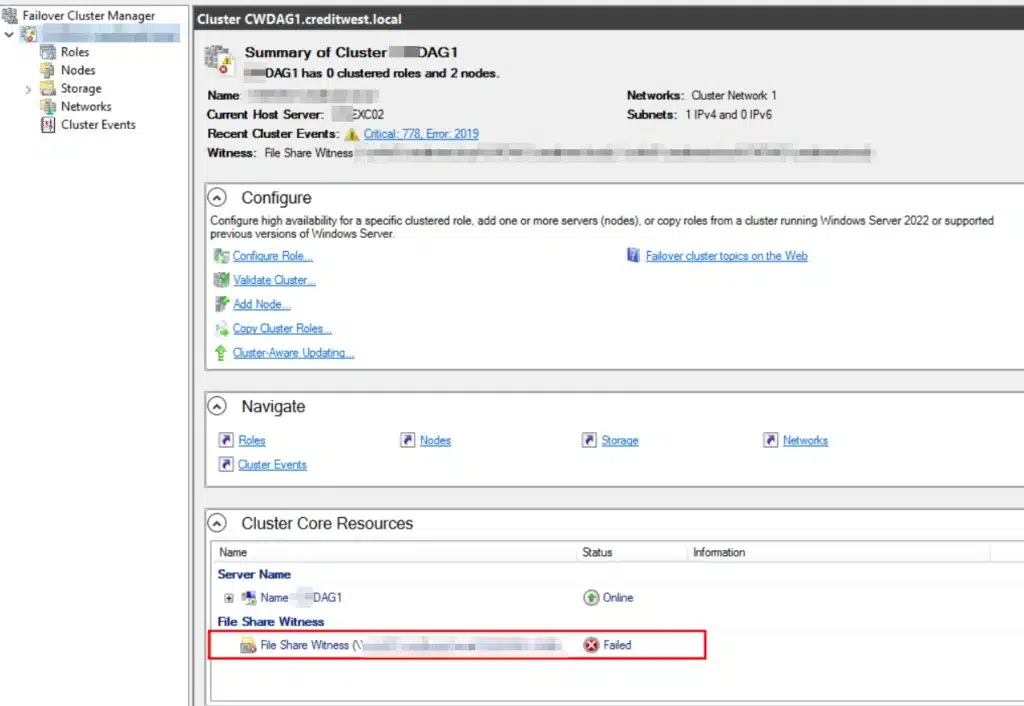Expand the Server Name resource plus box

(x=229, y=598)
